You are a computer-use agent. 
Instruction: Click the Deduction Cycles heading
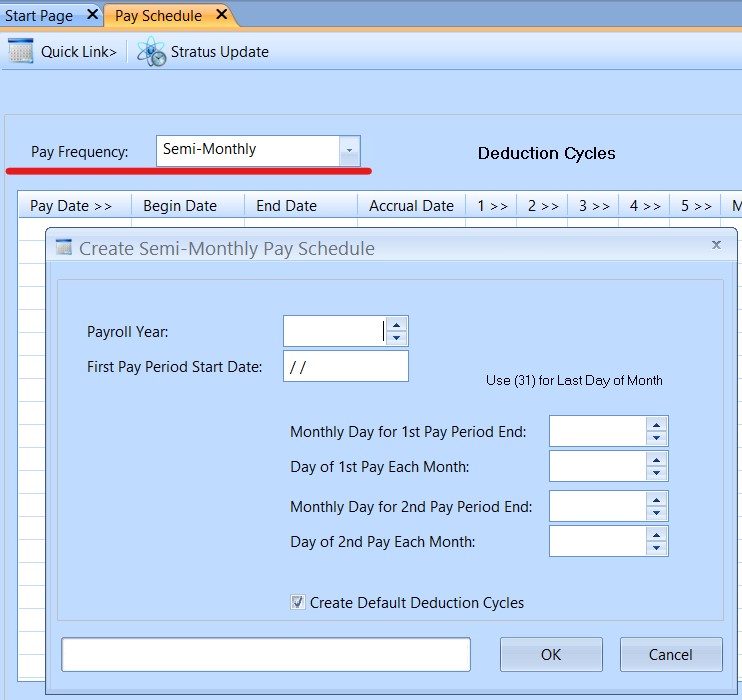pos(547,153)
